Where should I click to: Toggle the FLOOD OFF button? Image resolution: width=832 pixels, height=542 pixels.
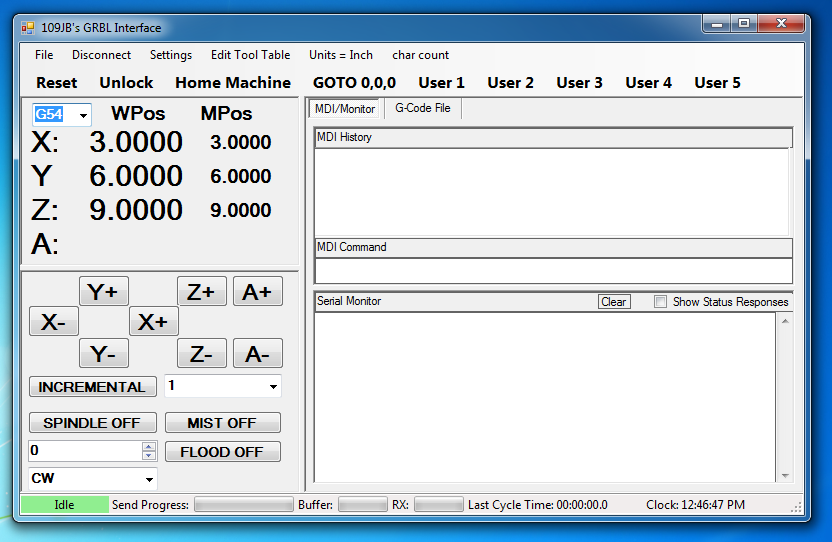click(223, 452)
